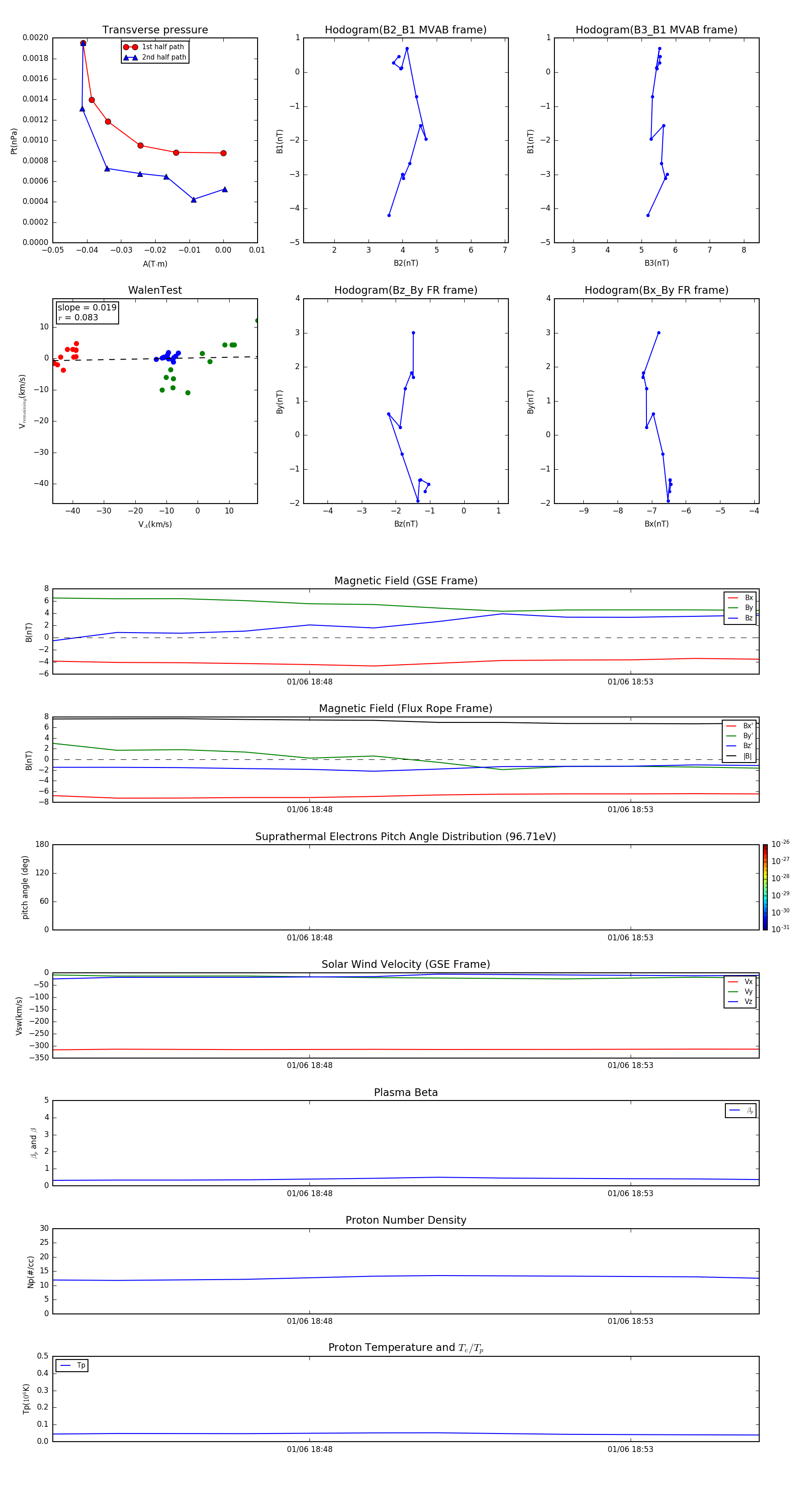Select the "r = 0.083" annotation
This screenshot has height=1489, width=812.
[78, 317]
